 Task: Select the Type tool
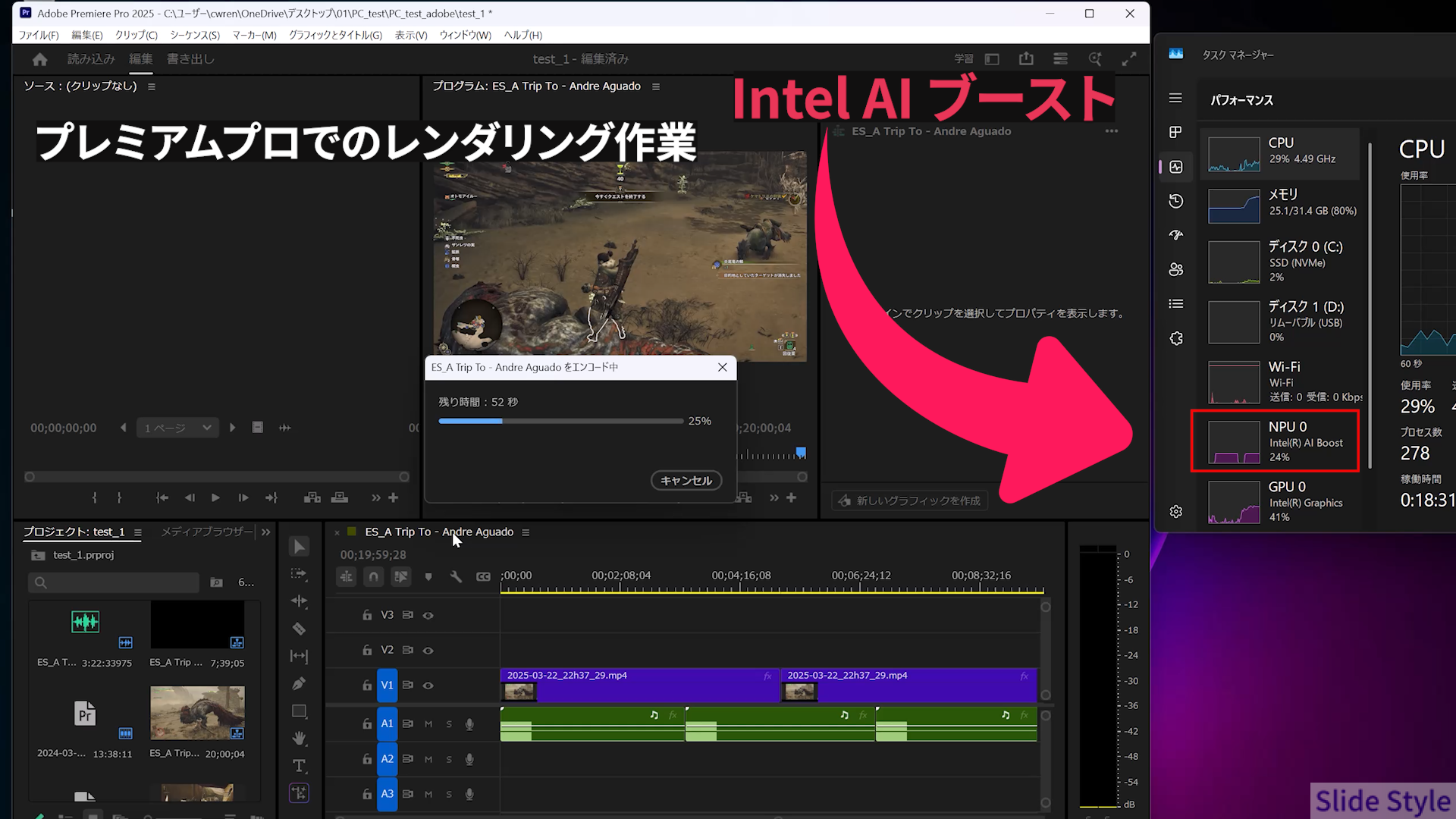click(299, 766)
